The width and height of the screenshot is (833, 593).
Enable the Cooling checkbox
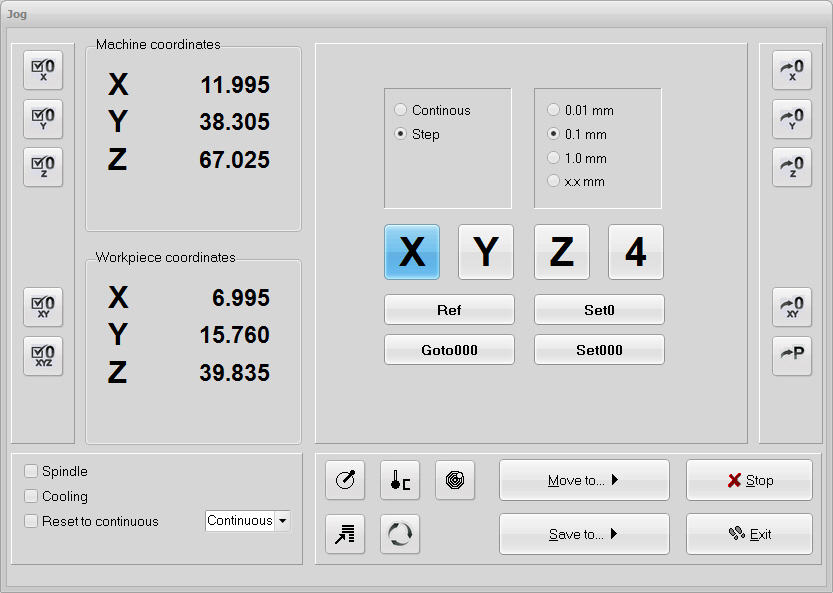point(32,496)
